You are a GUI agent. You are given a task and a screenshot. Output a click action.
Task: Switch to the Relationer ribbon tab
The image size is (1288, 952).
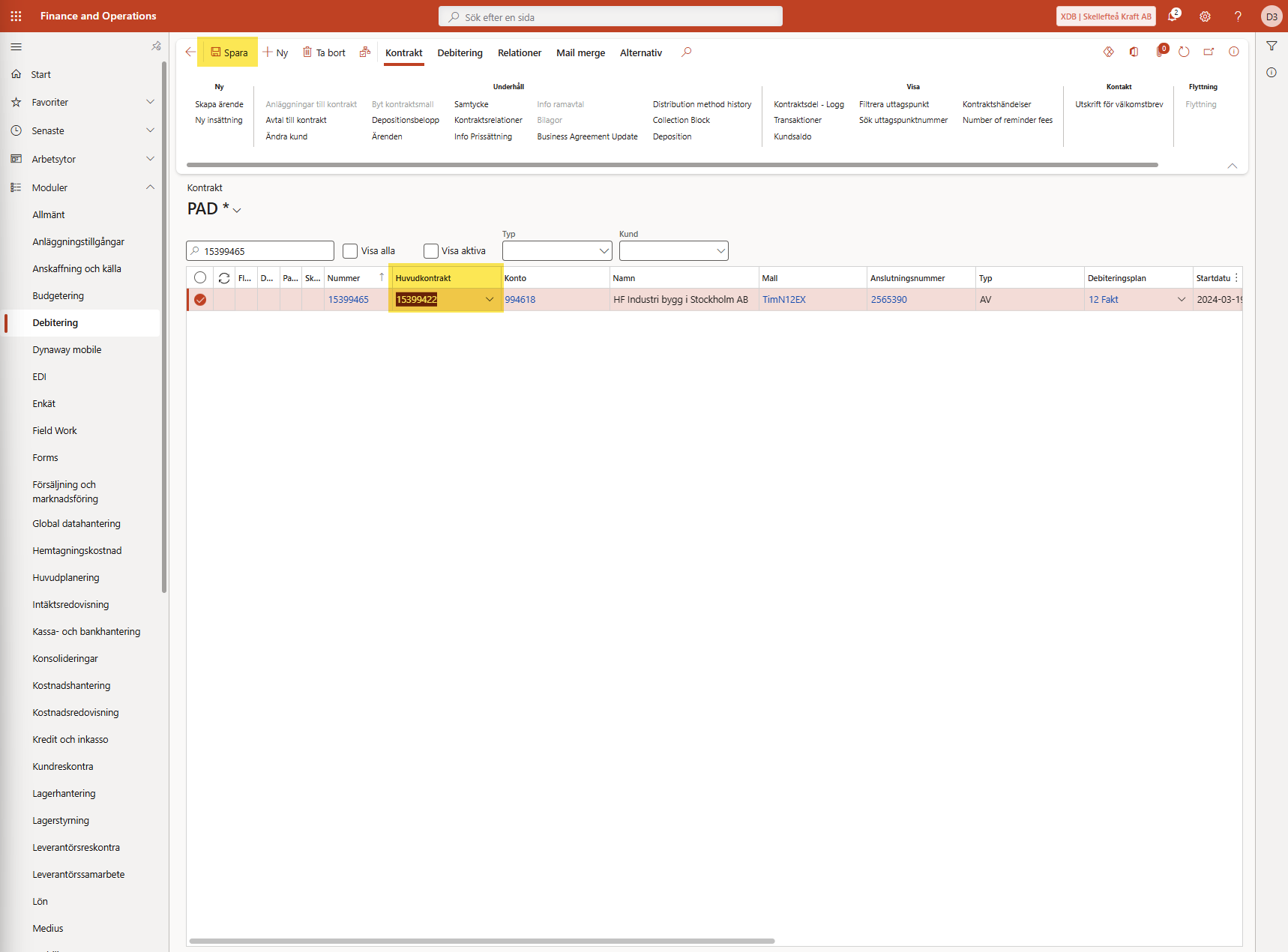tap(519, 52)
